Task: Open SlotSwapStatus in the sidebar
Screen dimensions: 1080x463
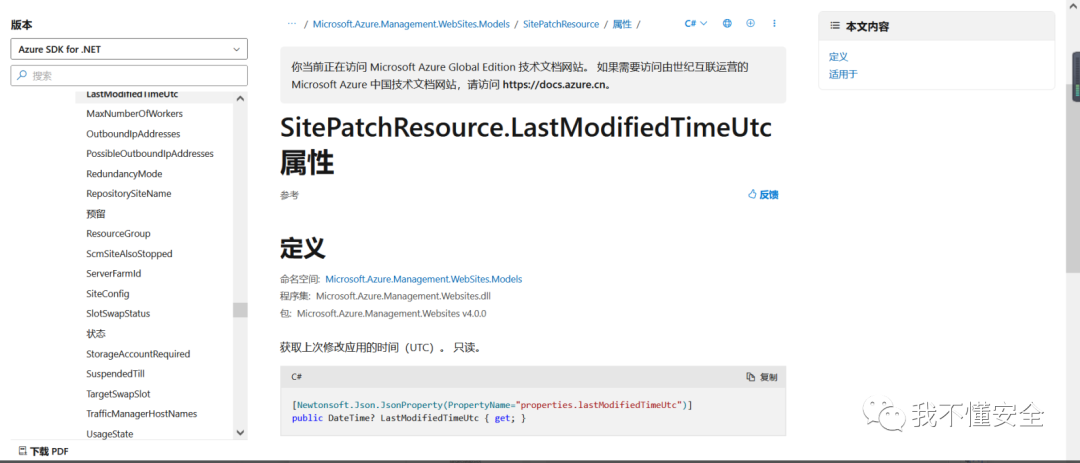Action: tap(118, 313)
